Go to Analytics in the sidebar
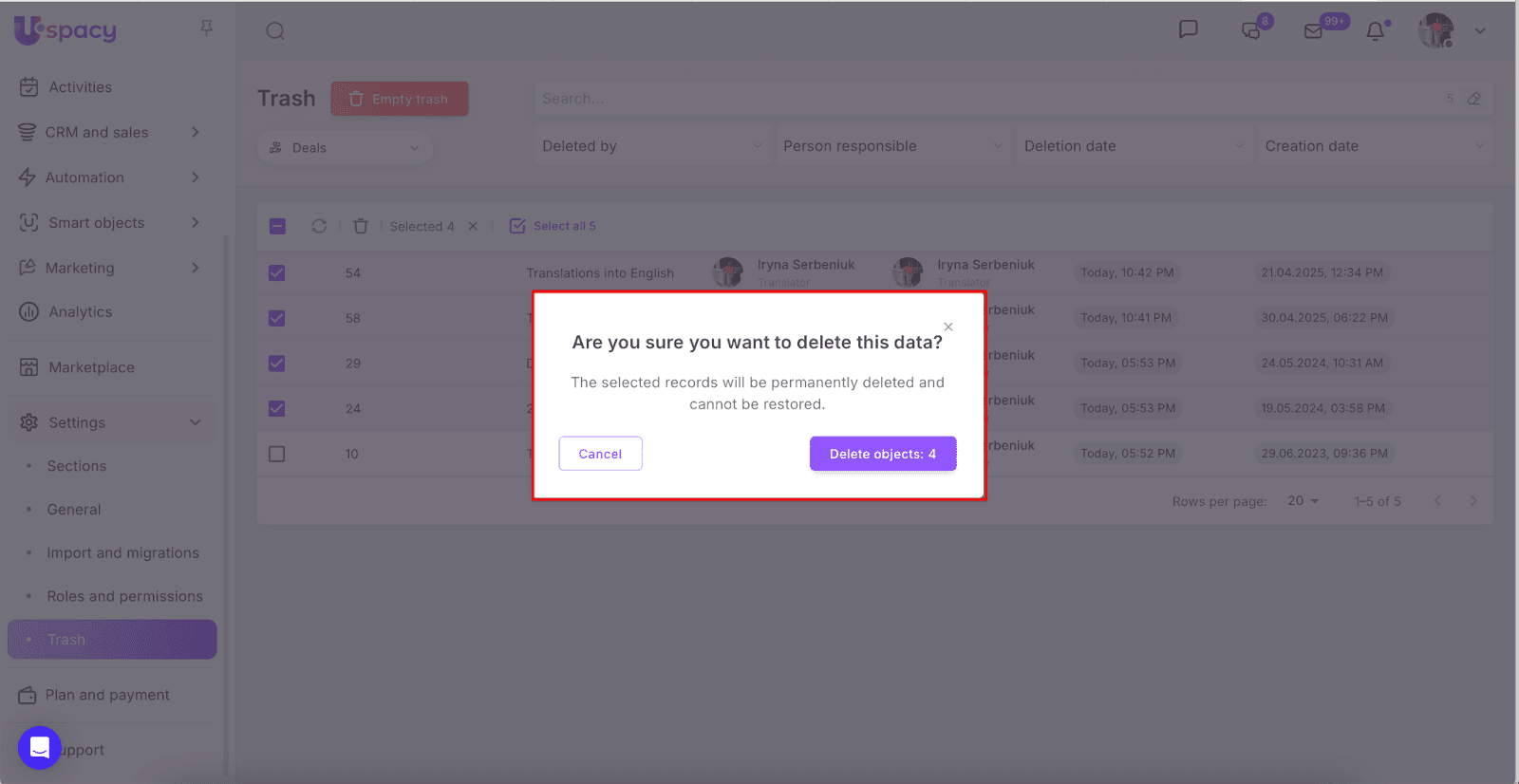1519x784 pixels. click(80, 312)
